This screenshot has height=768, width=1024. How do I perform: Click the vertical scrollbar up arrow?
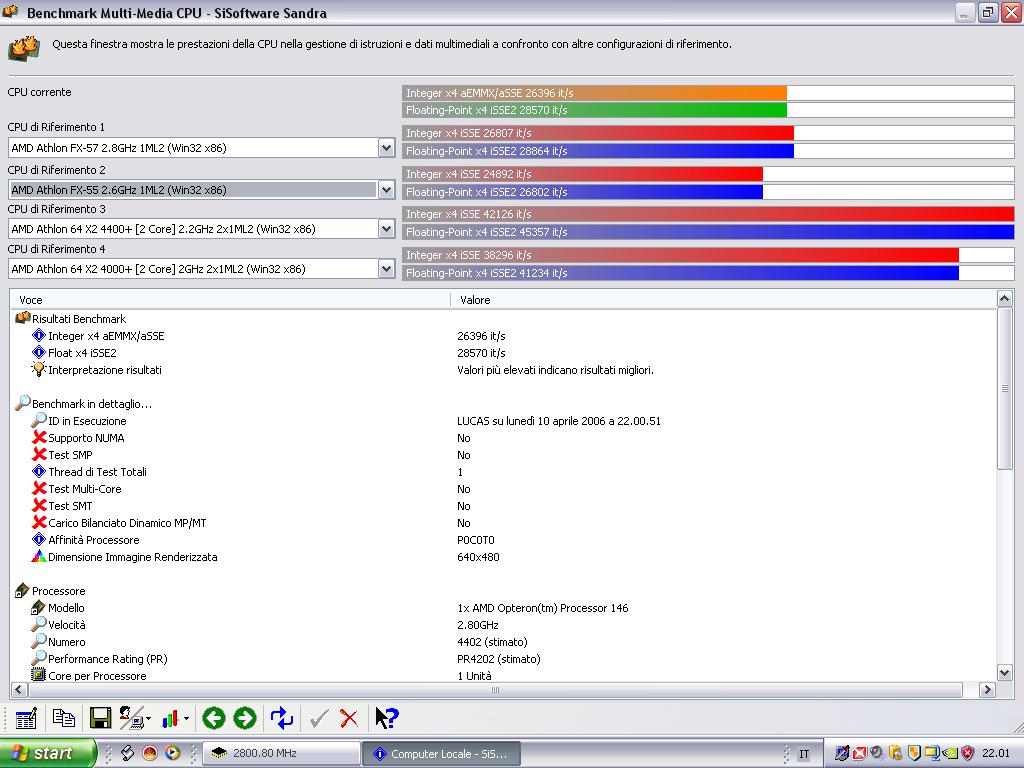coord(1004,299)
